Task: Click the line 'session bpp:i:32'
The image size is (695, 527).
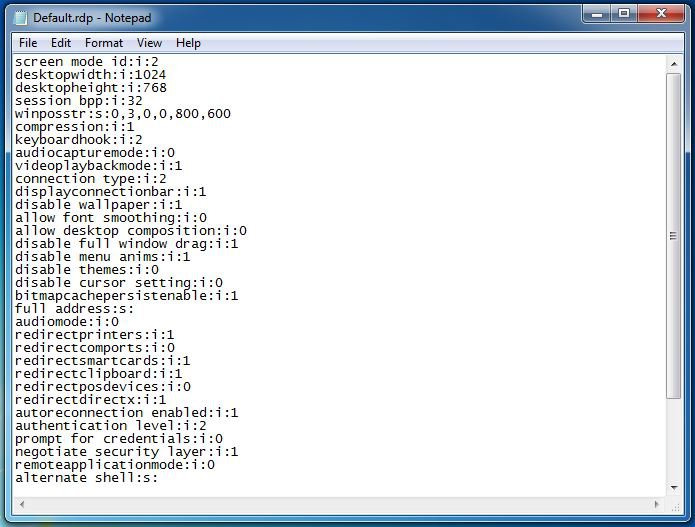Action: point(78,101)
